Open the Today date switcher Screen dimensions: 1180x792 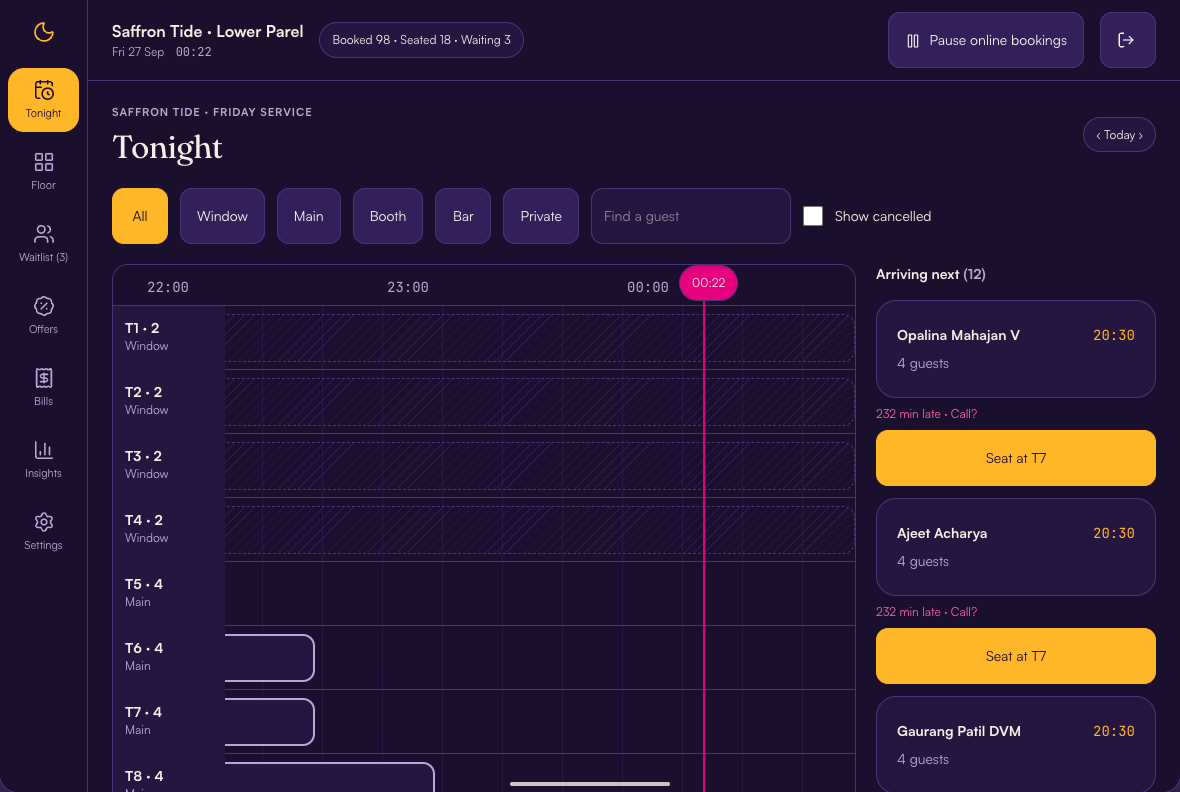click(x=1119, y=135)
